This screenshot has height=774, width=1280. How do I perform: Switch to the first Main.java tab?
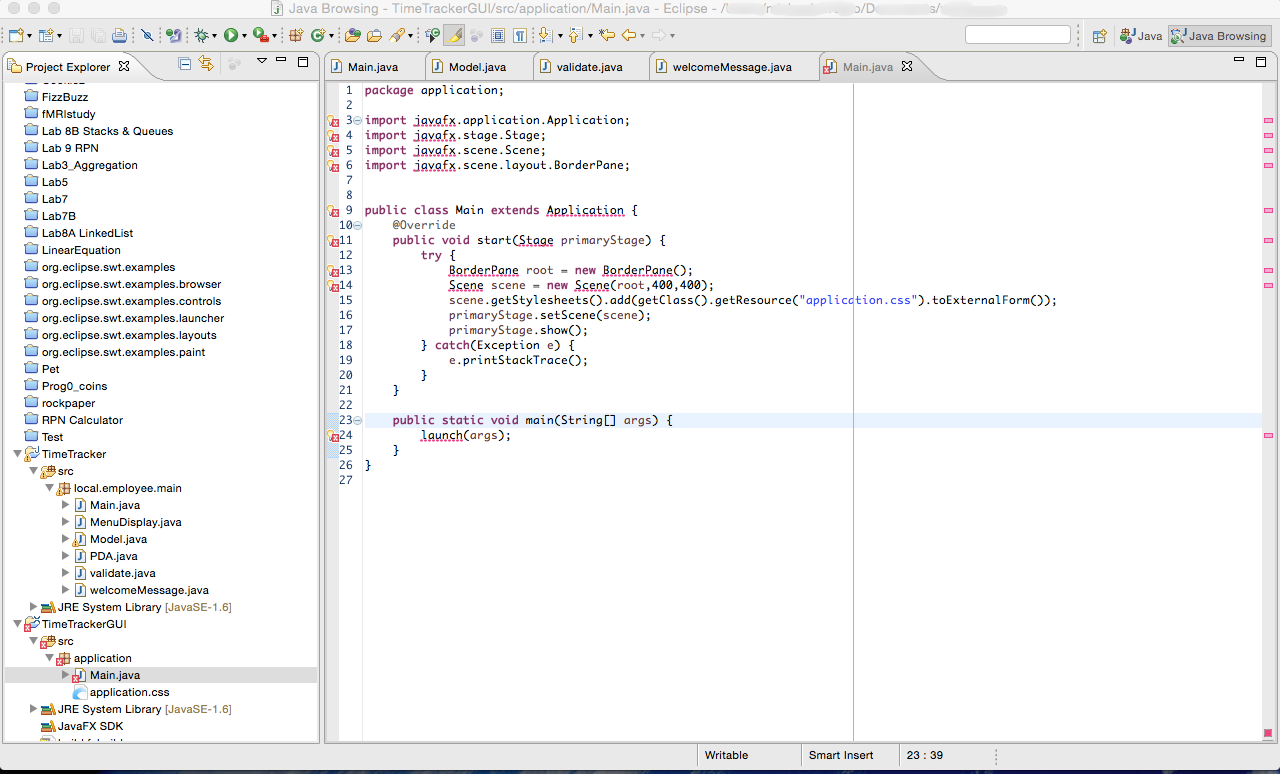coord(374,67)
